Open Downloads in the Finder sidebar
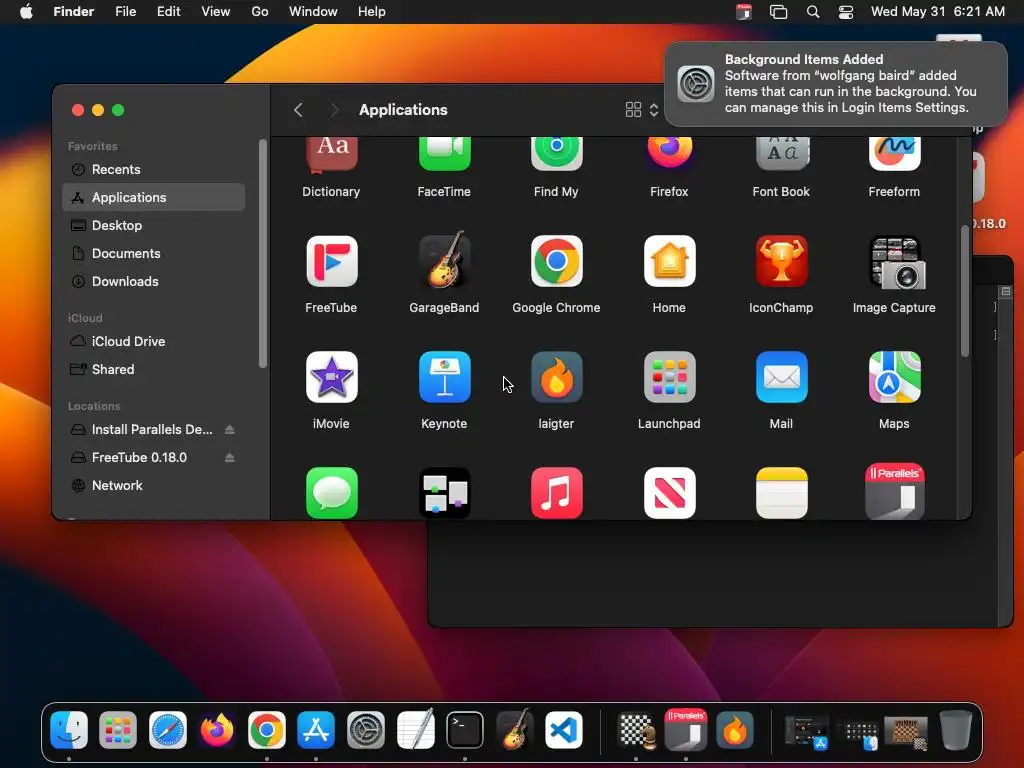Image resolution: width=1024 pixels, height=768 pixels. click(x=153, y=281)
